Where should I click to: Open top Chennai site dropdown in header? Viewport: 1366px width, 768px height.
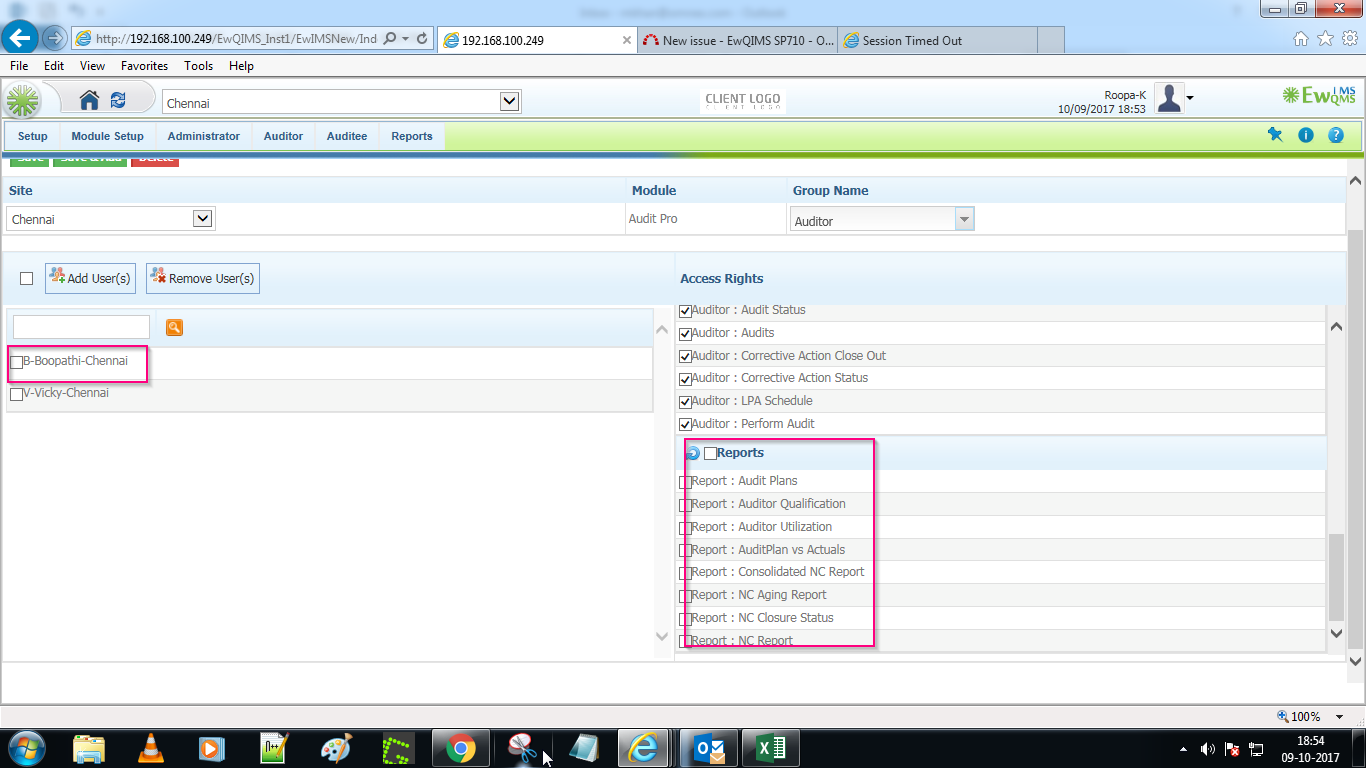click(510, 102)
